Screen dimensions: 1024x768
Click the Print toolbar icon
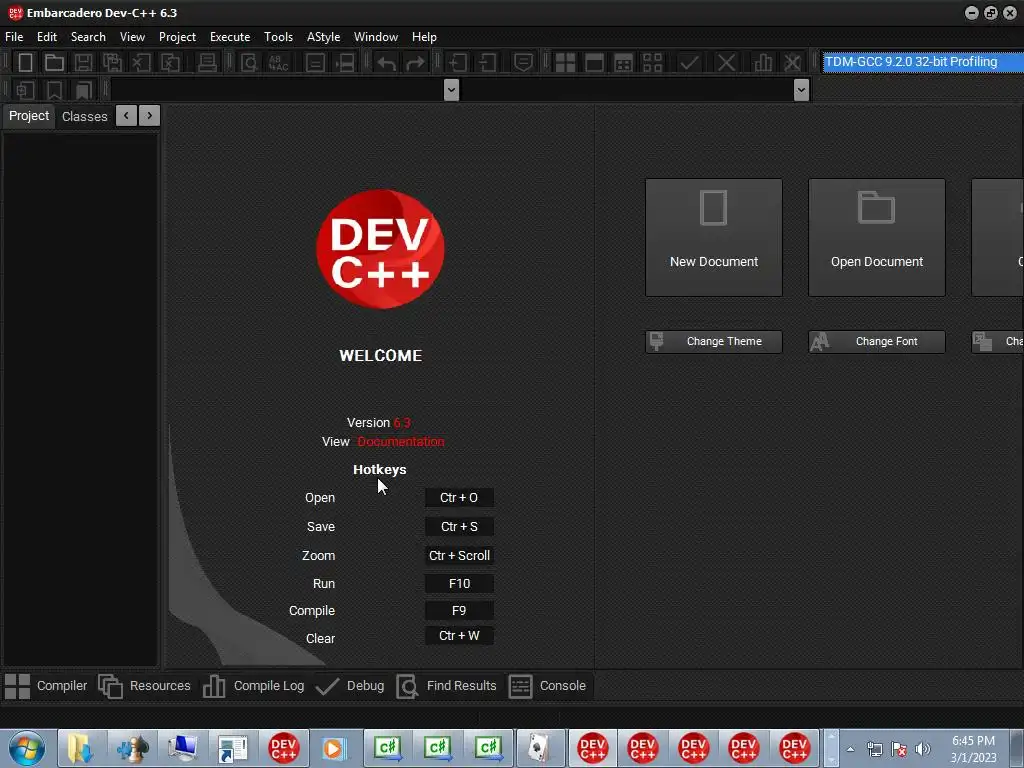(207, 63)
